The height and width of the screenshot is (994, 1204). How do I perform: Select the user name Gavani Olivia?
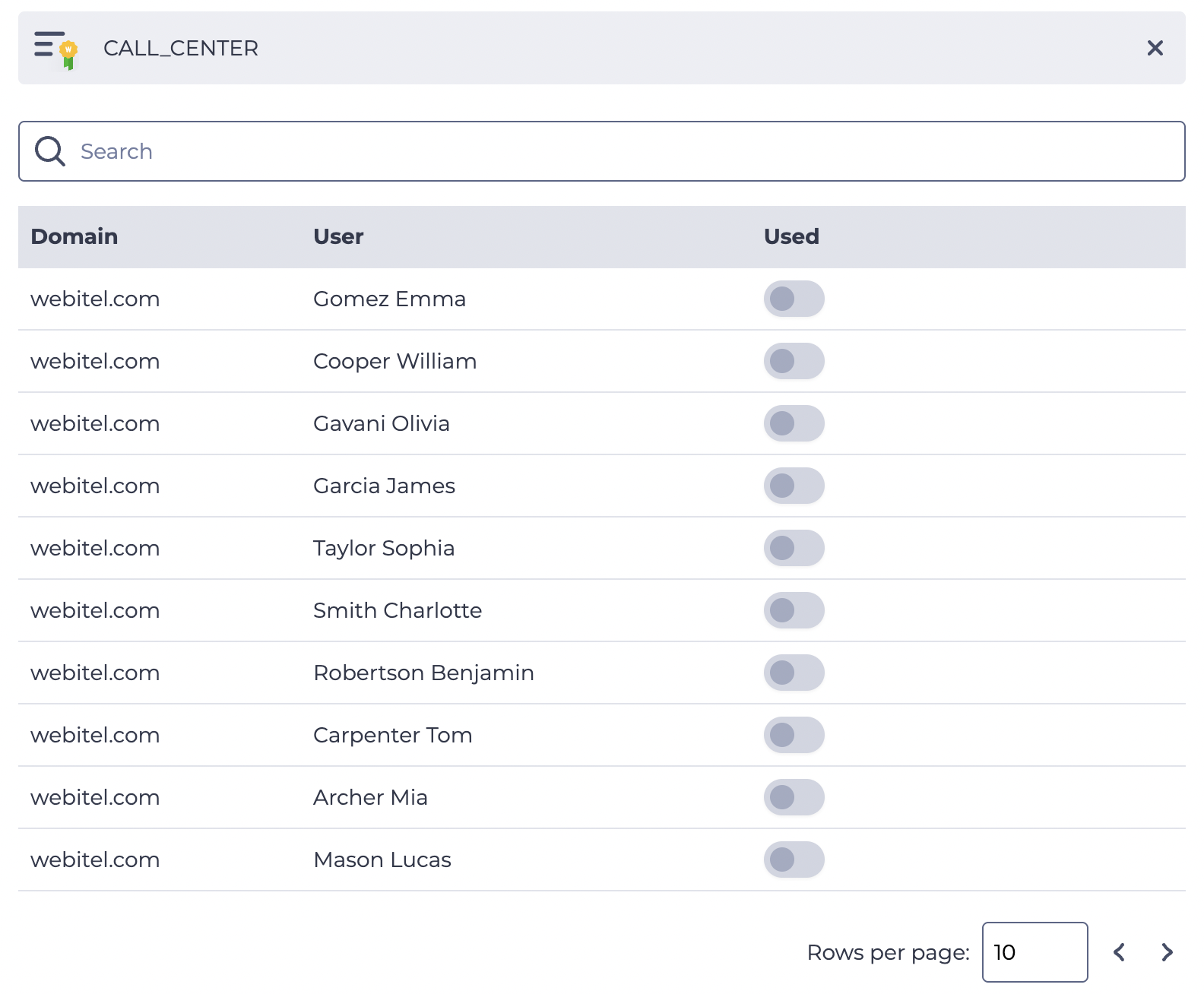point(381,423)
